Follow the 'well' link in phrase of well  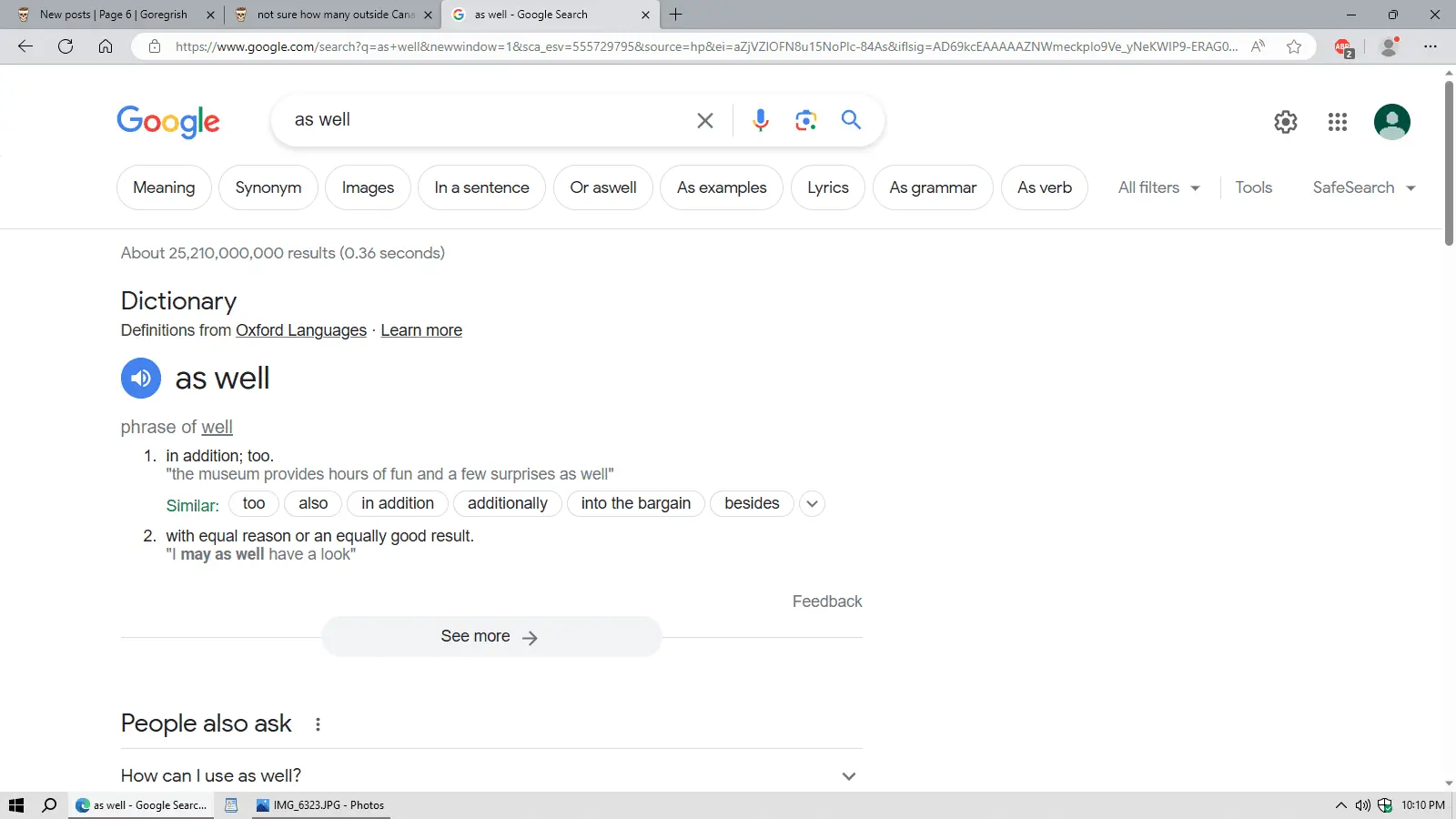point(217,427)
